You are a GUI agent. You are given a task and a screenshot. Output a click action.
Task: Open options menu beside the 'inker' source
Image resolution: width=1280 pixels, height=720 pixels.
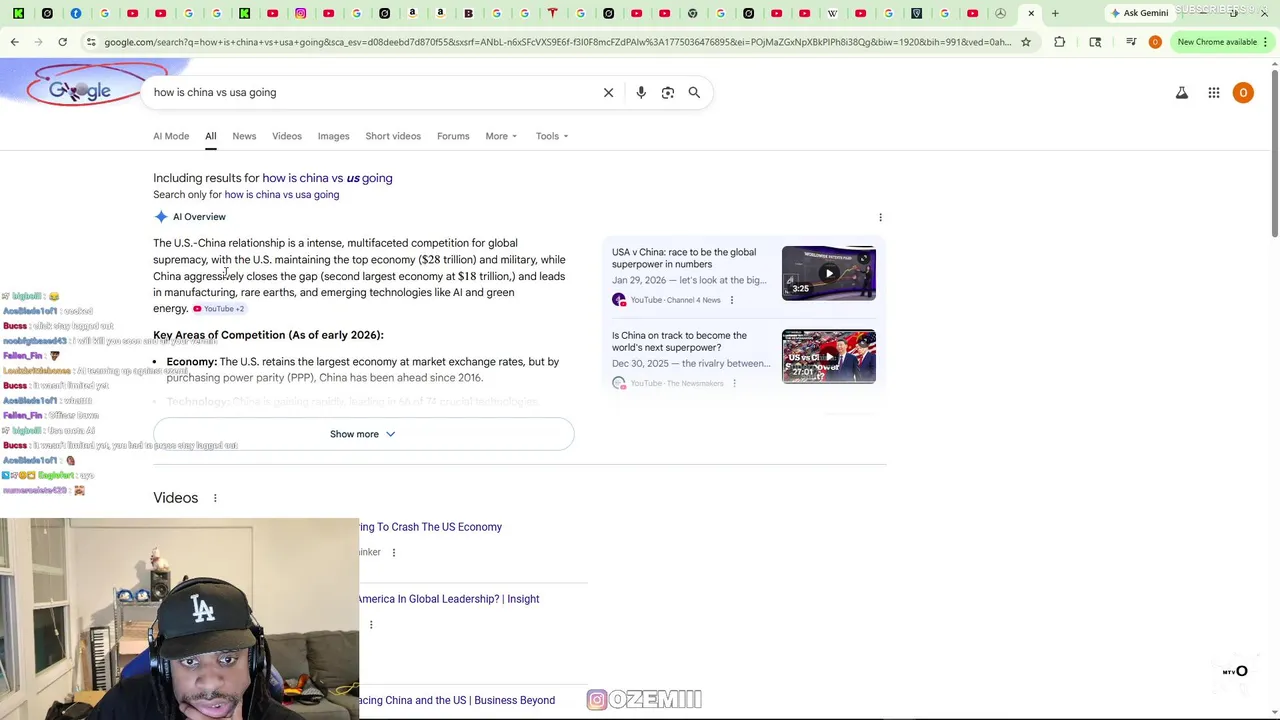[393, 552]
